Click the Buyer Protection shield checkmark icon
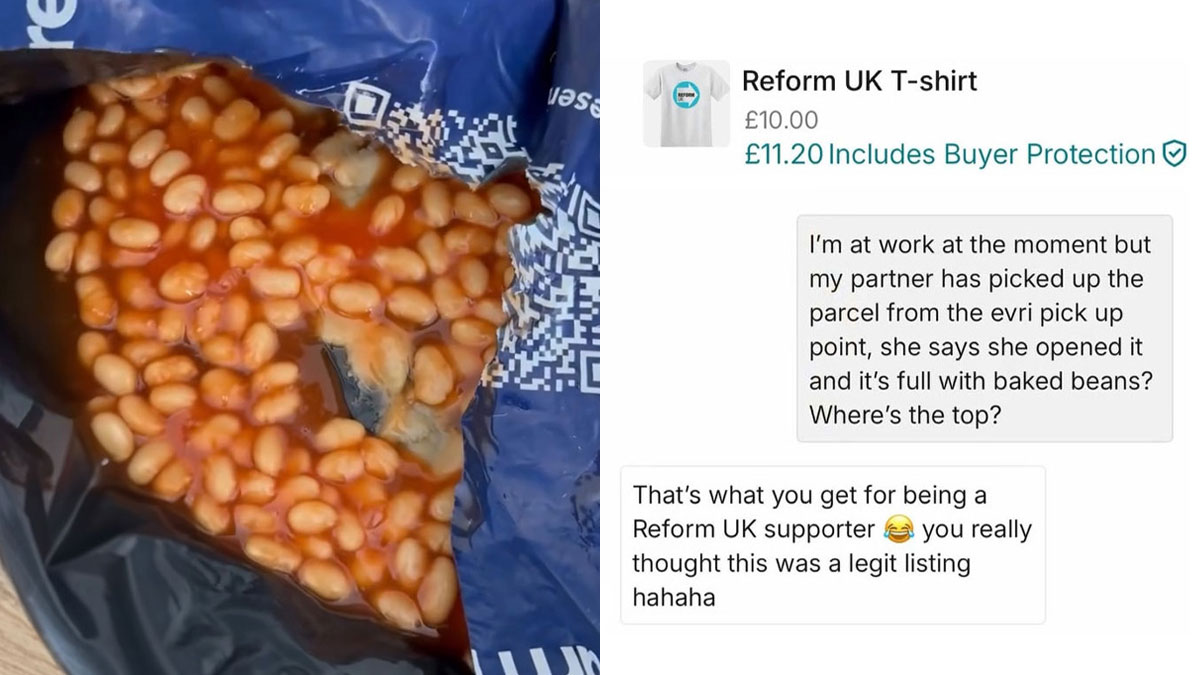This screenshot has width=1200, height=675. [x=1174, y=154]
